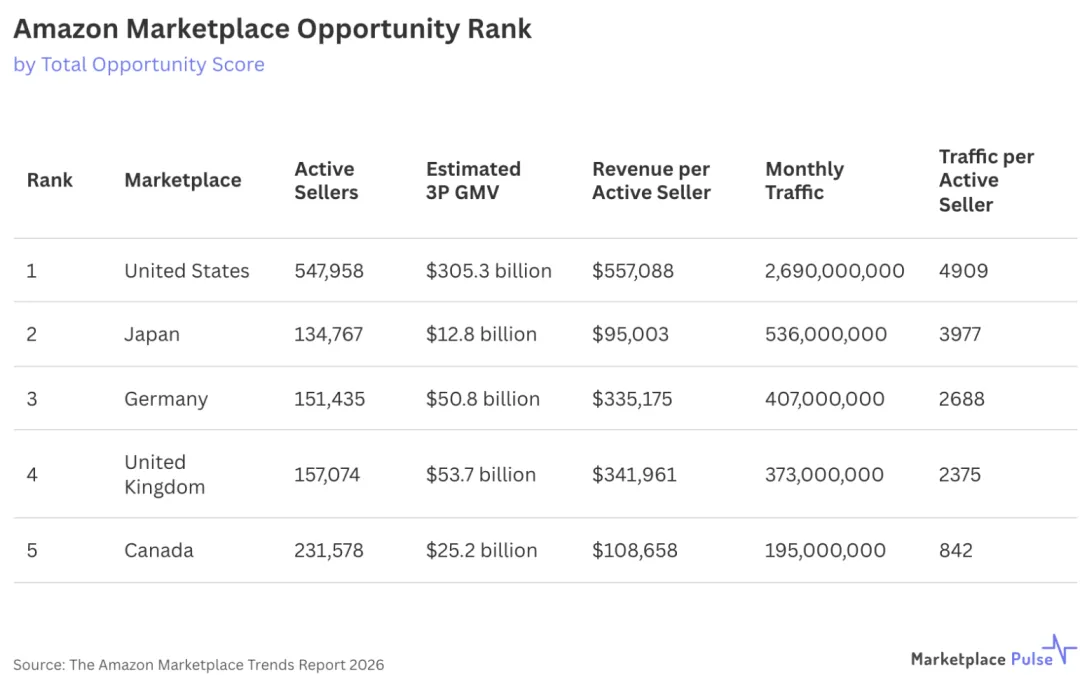Click the Germany marketplace cell
Viewport: 1080px width, 675px height.
coord(166,398)
